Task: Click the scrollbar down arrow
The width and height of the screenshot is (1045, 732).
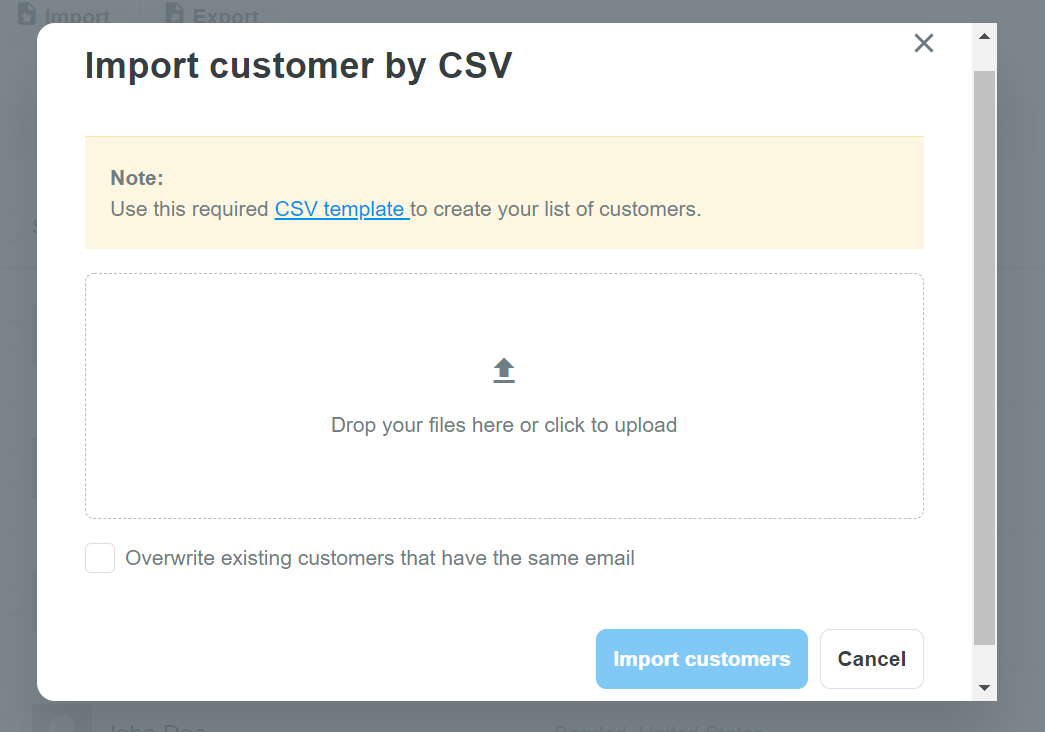Action: pos(984,687)
